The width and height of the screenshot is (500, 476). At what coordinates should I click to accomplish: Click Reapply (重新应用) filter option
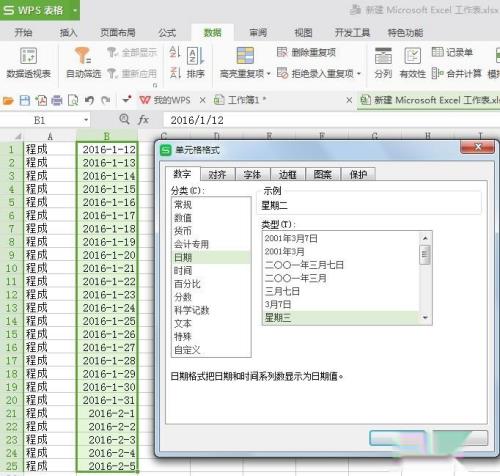132,73
